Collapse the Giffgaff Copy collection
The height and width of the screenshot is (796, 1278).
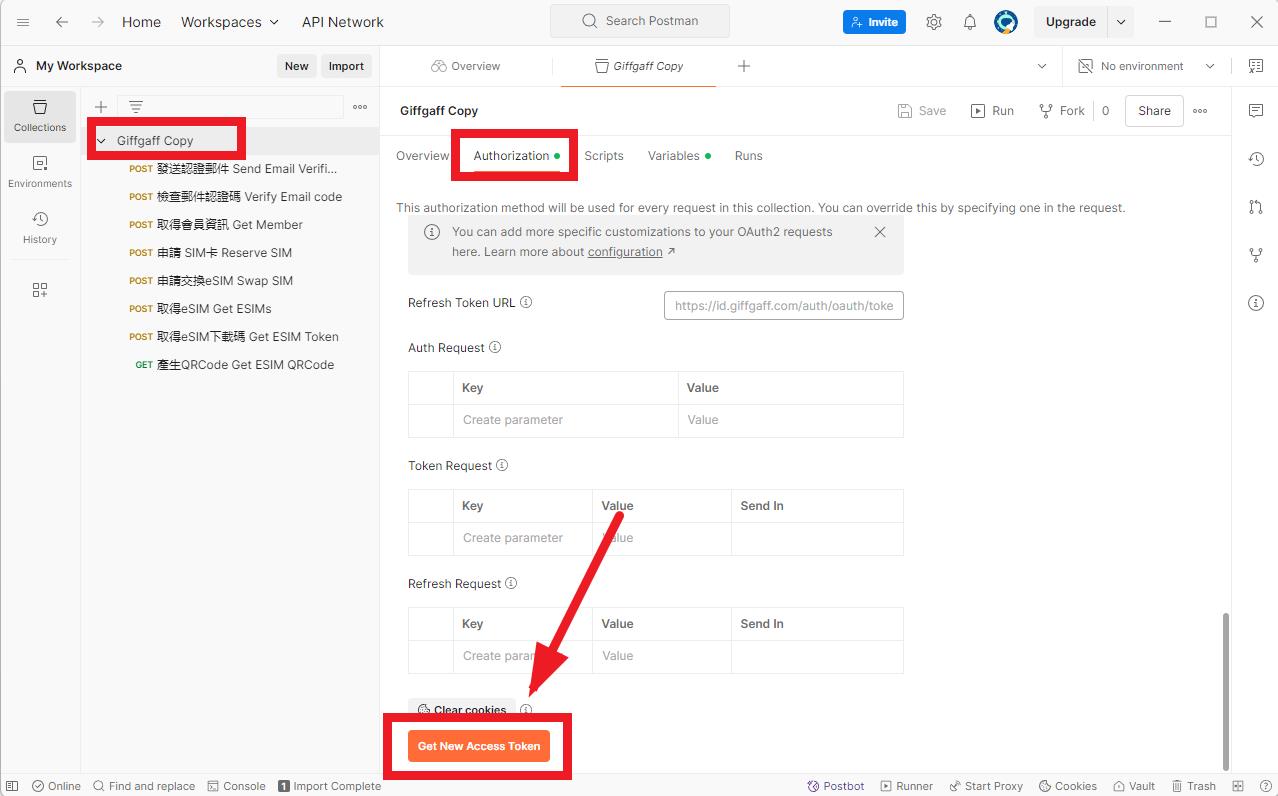point(101,141)
